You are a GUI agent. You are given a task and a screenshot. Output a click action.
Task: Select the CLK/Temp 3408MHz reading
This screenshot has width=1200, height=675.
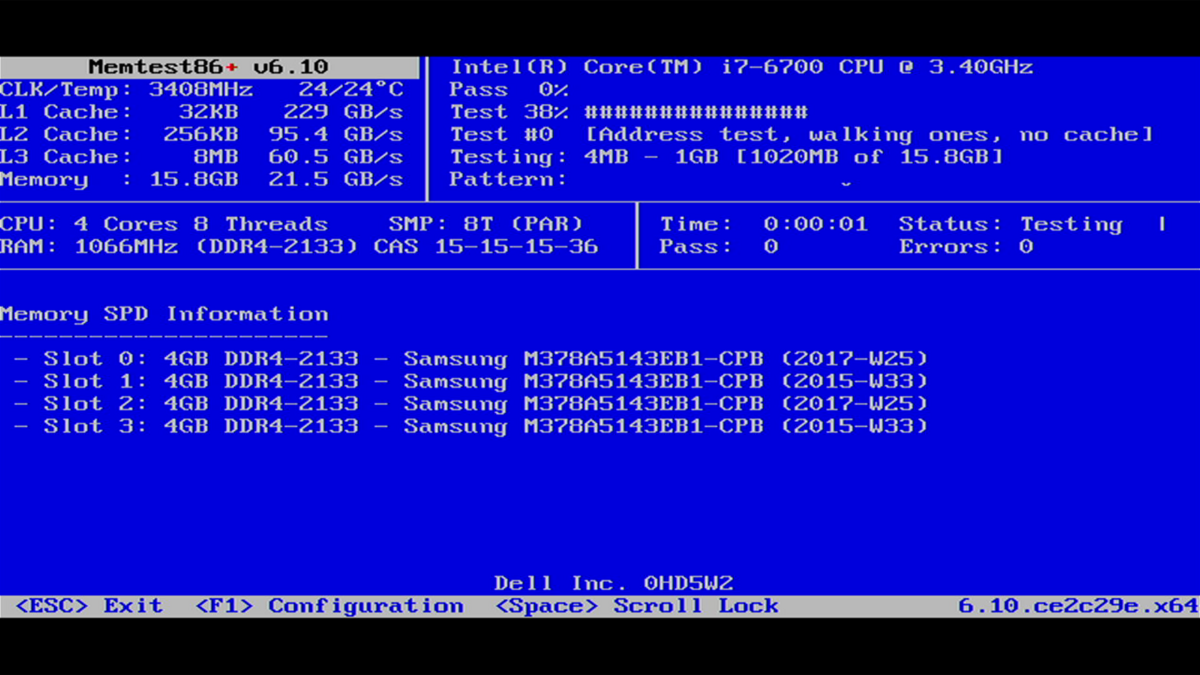(126, 90)
